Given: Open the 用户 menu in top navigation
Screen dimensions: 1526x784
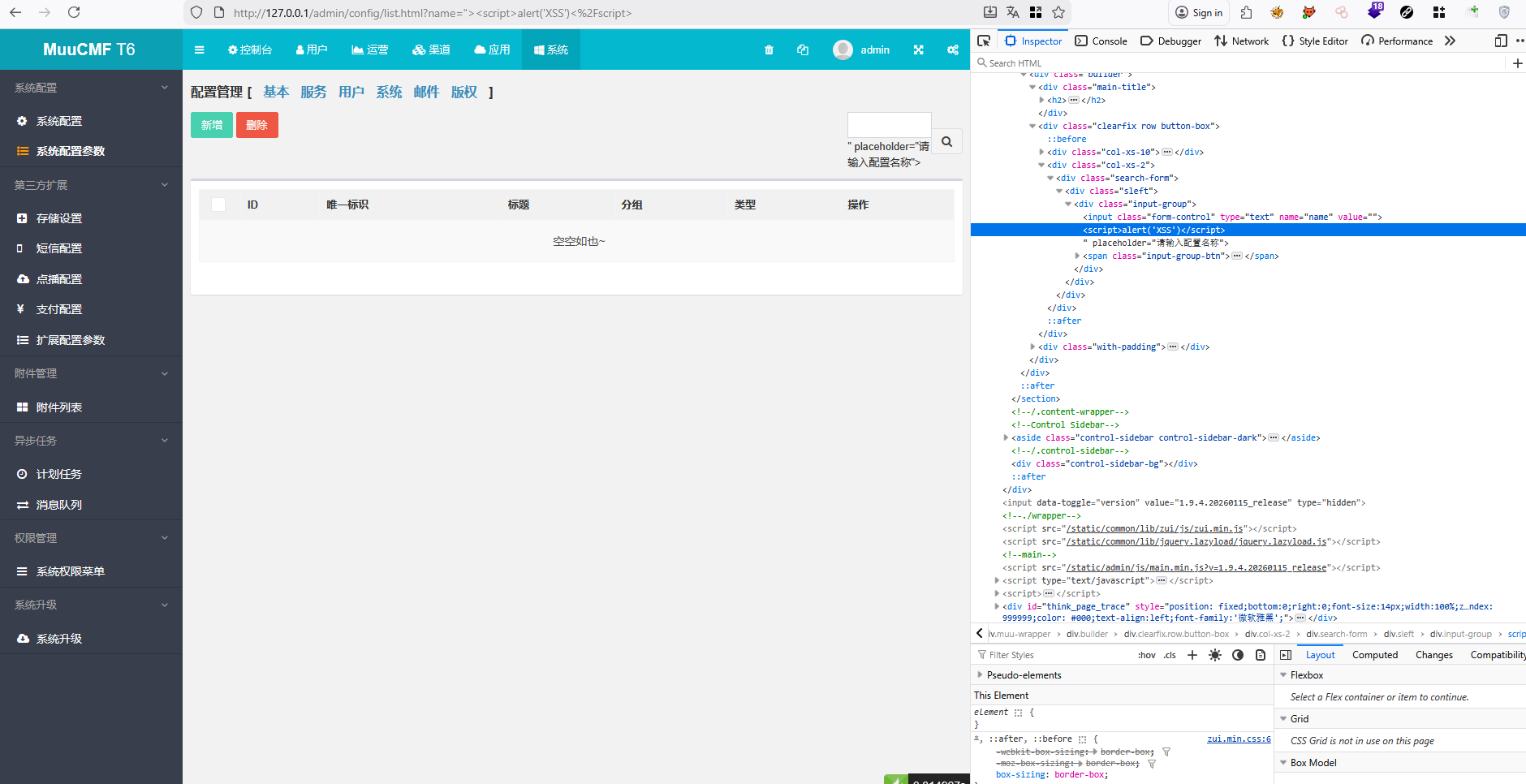Looking at the screenshot, I should 312,50.
